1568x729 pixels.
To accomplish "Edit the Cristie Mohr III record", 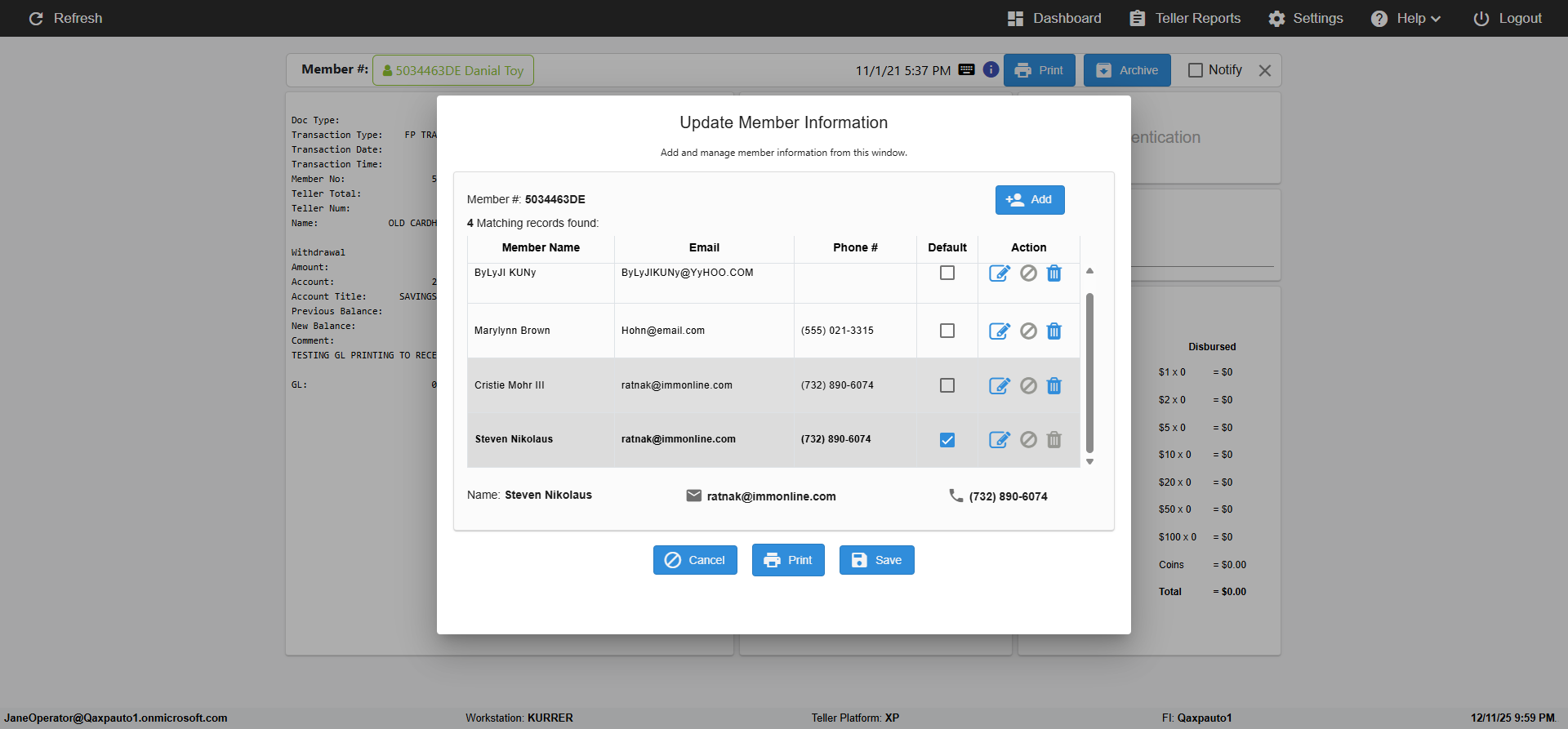I will 1000,385.
